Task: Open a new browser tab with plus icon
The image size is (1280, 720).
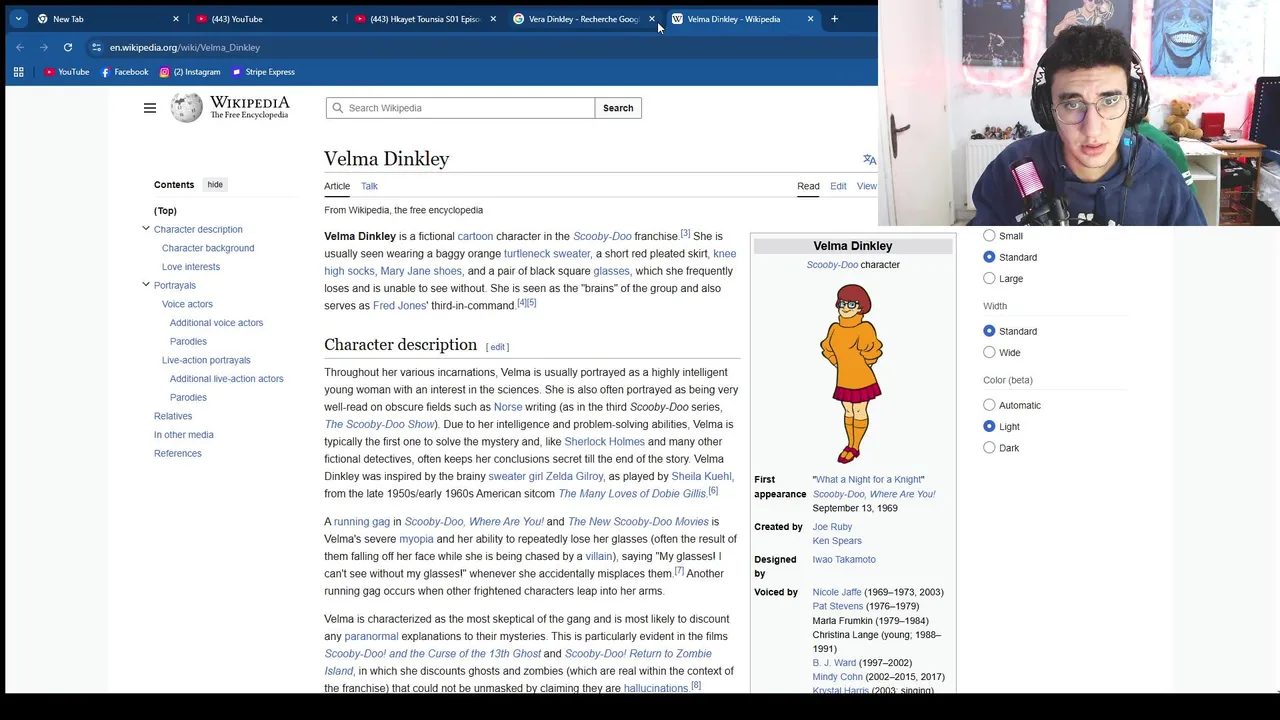Action: tap(834, 19)
